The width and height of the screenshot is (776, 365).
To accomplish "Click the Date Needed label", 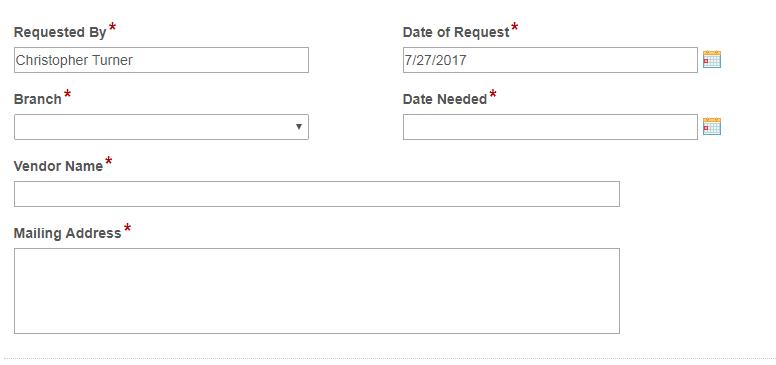I will pos(445,99).
